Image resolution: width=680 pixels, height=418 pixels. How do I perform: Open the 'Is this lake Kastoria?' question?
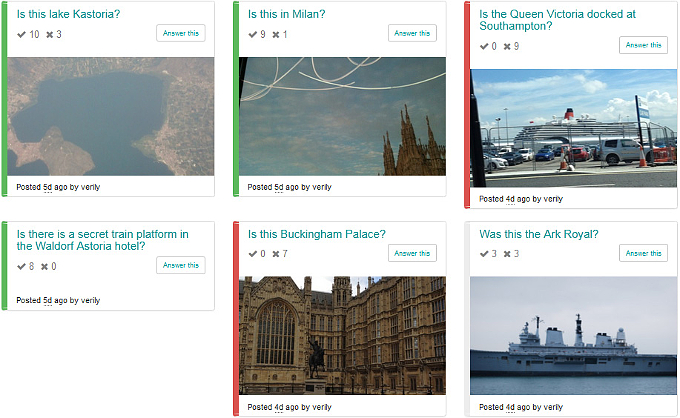tap(69, 14)
